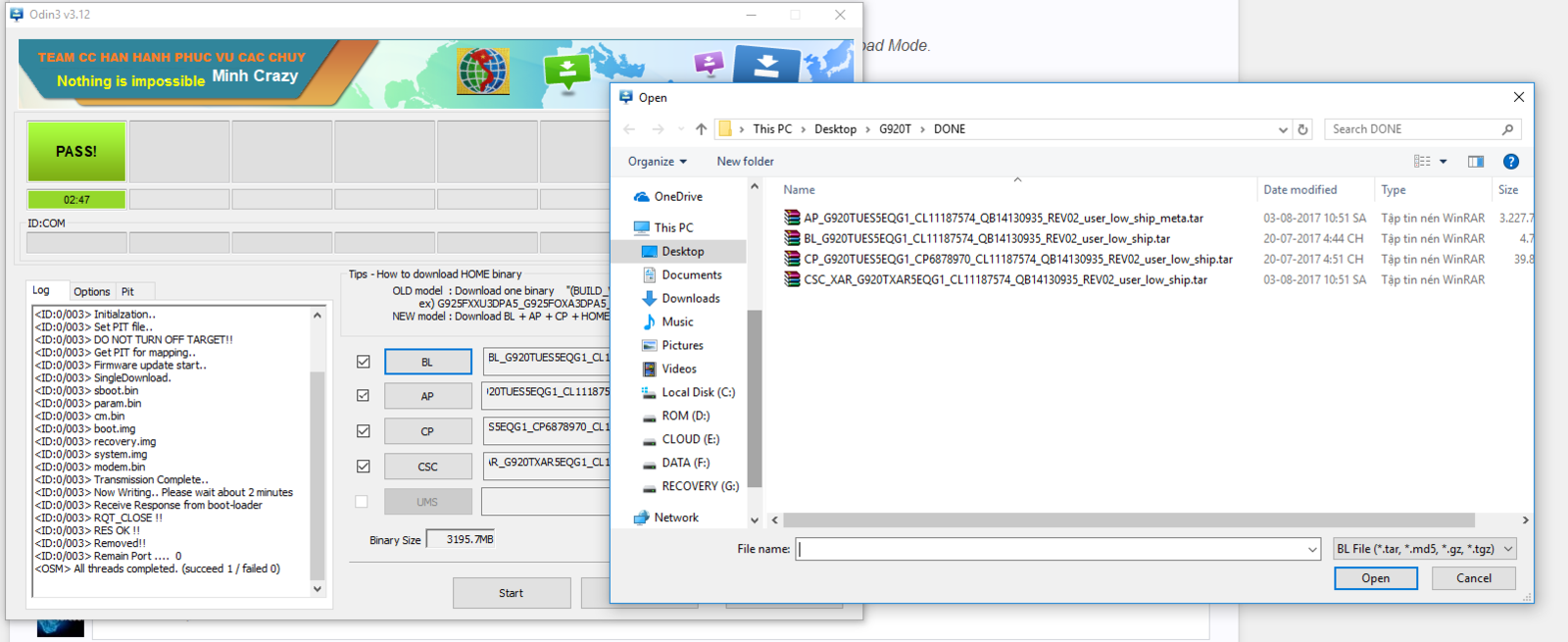Click the search magnifier icon
The width and height of the screenshot is (1568, 642).
coord(1507,129)
